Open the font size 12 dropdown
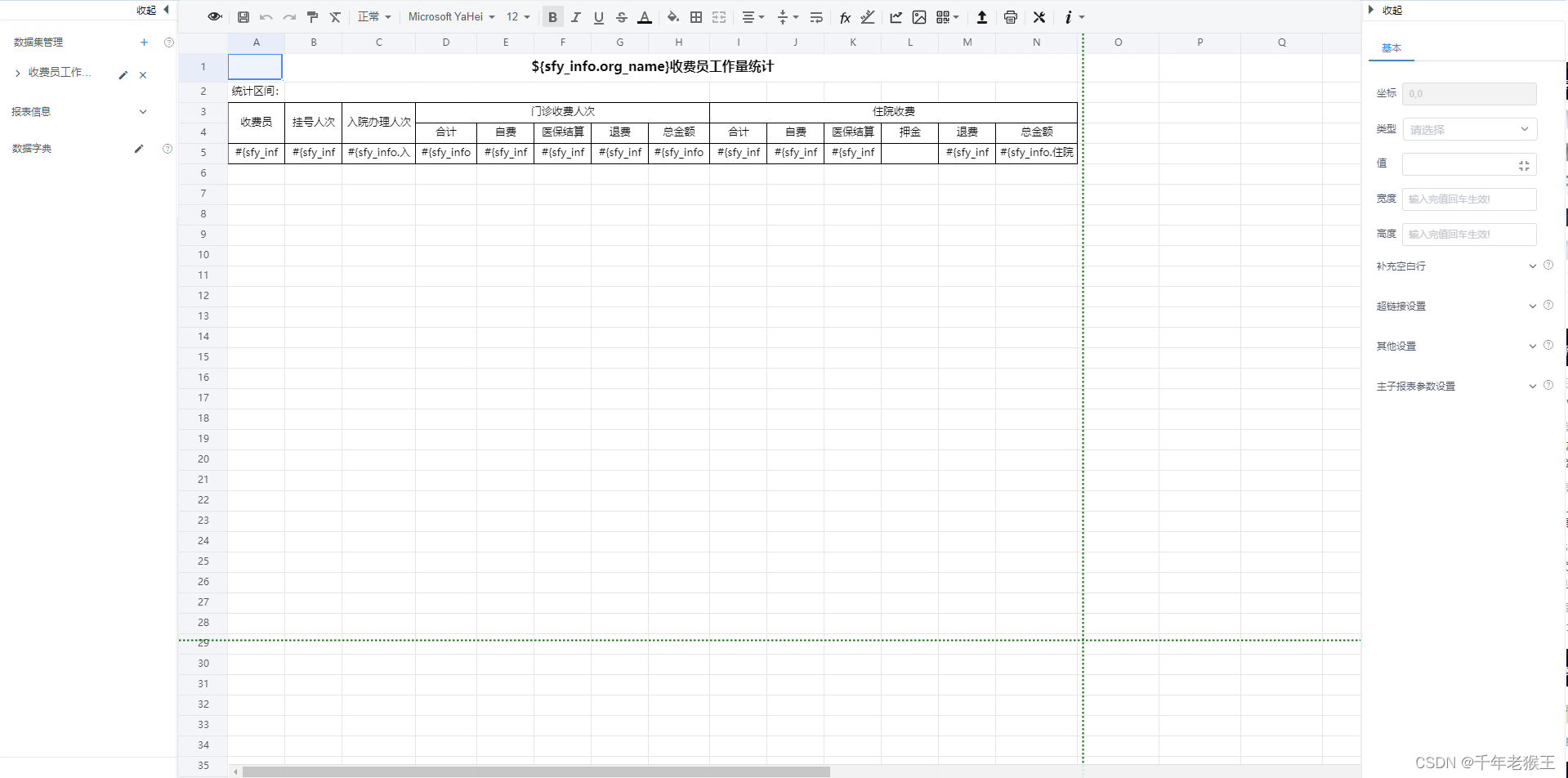The image size is (1568, 778). pos(518,16)
